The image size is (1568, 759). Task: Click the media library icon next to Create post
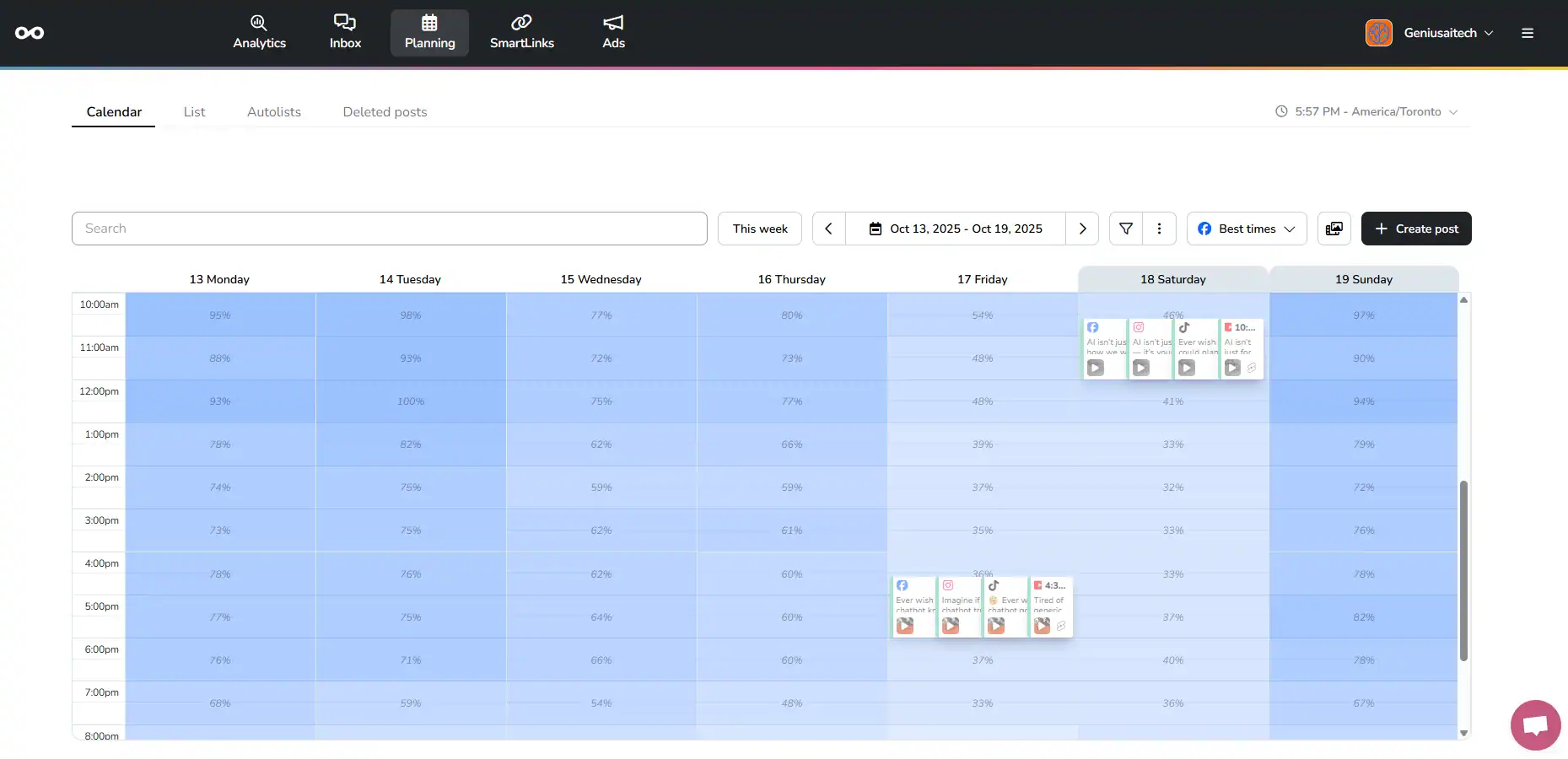pyautogui.click(x=1334, y=229)
